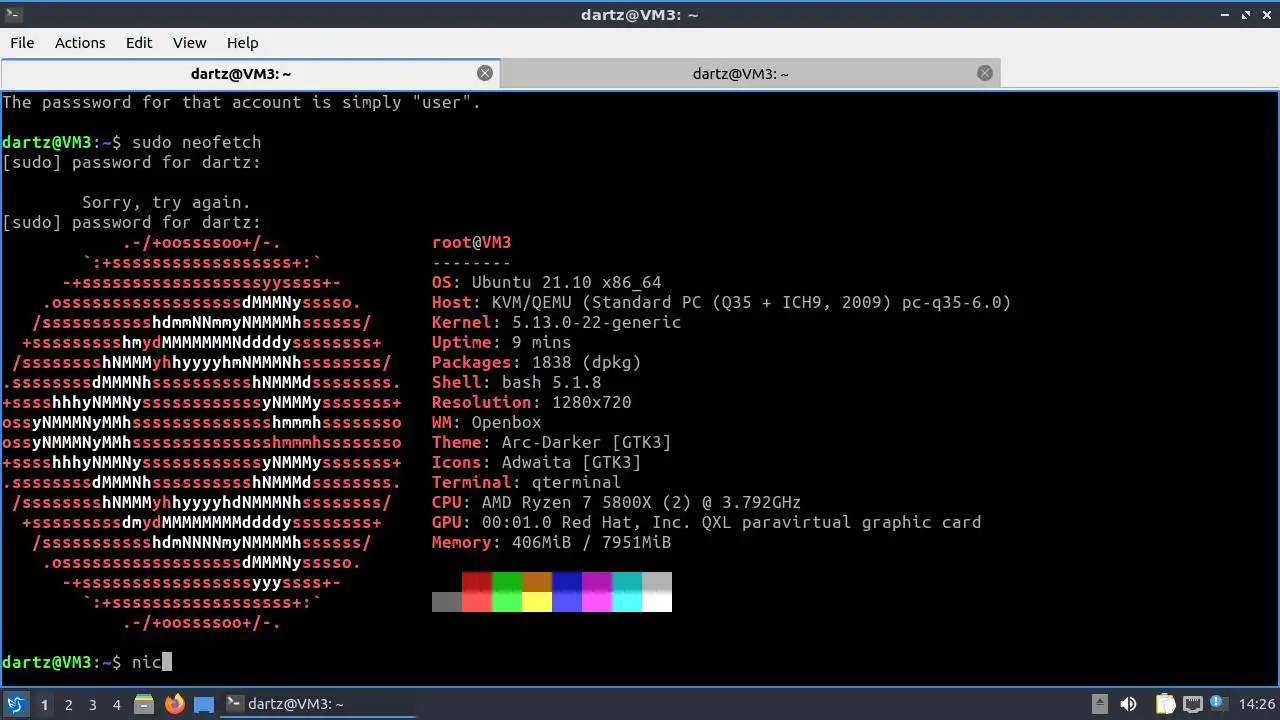Switch to virtual desktop 4
Screen dimensions: 1280x720
tap(116, 704)
